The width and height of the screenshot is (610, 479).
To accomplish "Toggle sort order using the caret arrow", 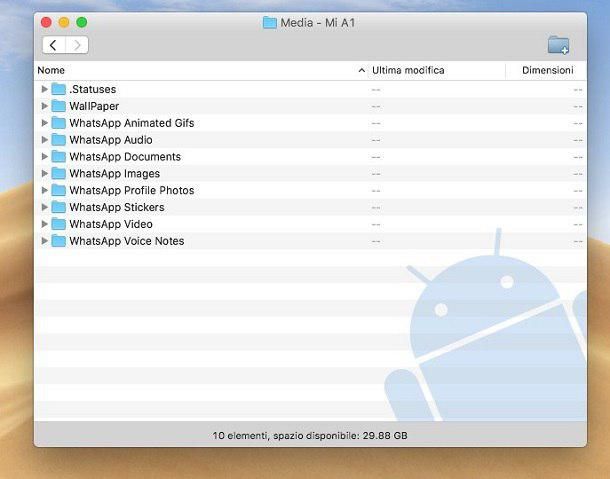I will coord(361,70).
